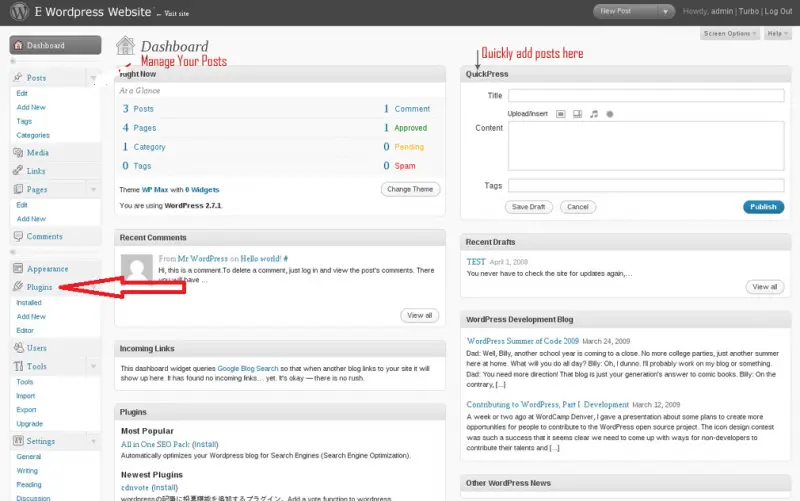
Task: Open the admin profile link
Action: 722,11
